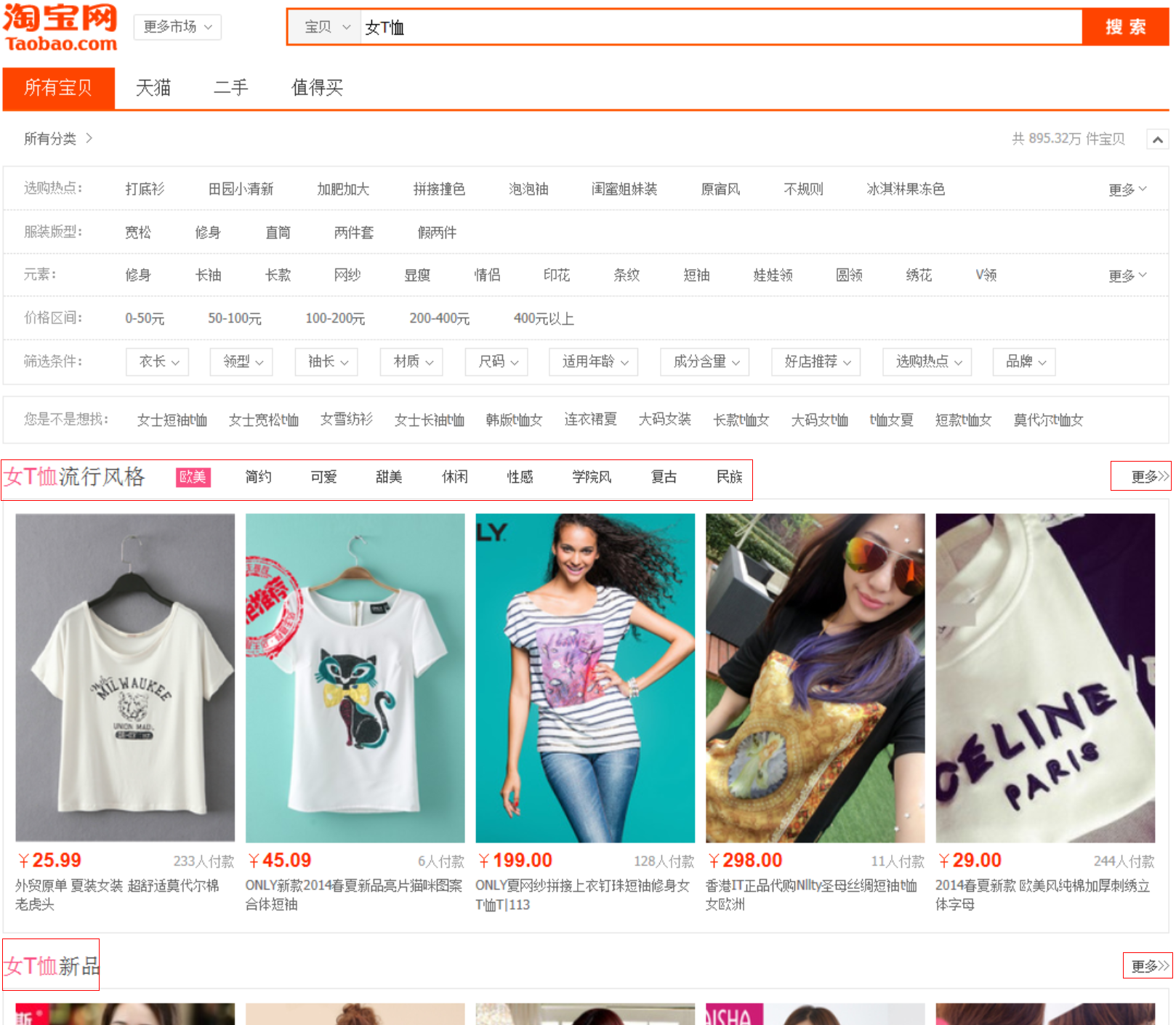
Task: Open the 材质 filter dropdown
Action: (412, 361)
